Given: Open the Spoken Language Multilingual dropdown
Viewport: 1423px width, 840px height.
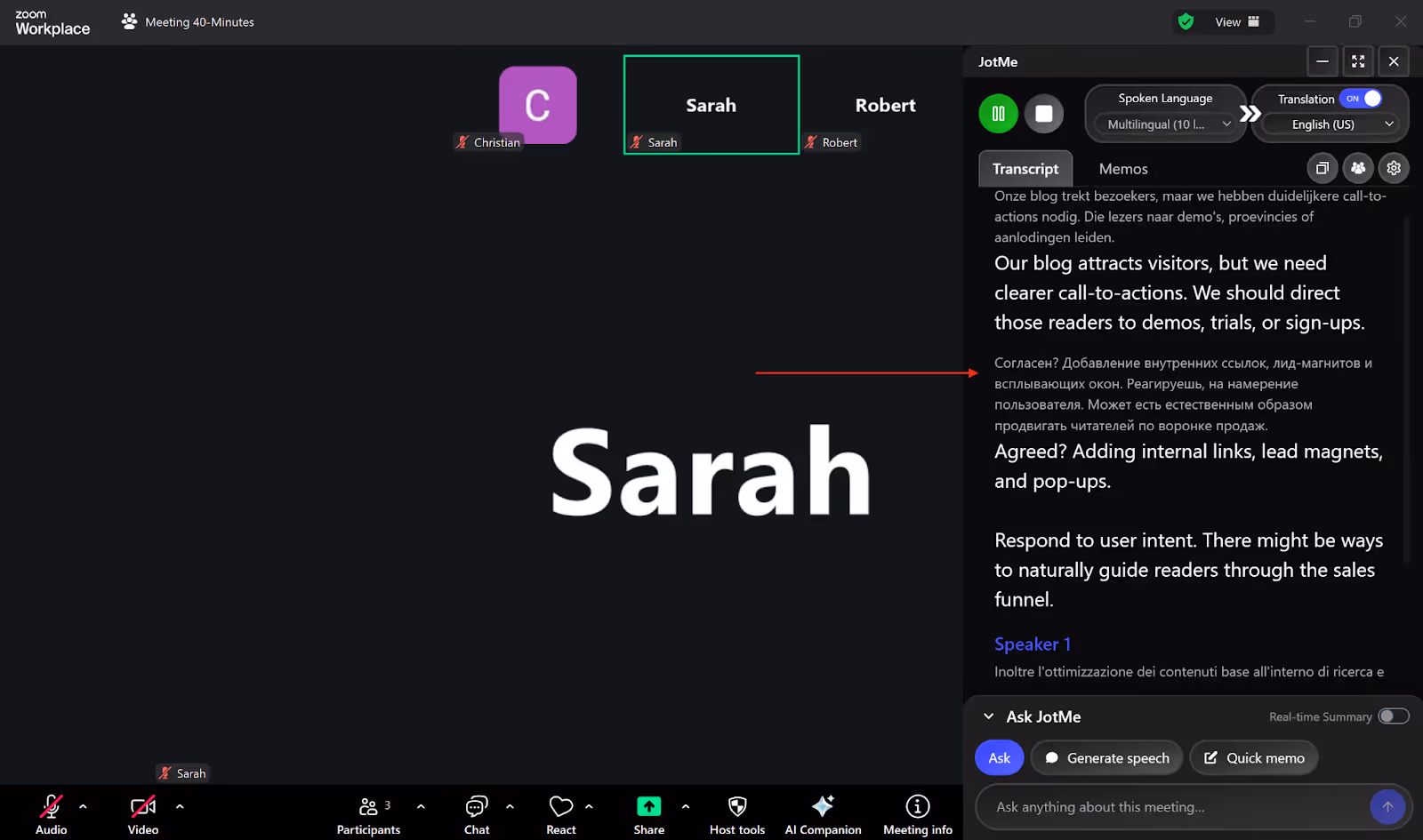Looking at the screenshot, I should click(x=1169, y=124).
